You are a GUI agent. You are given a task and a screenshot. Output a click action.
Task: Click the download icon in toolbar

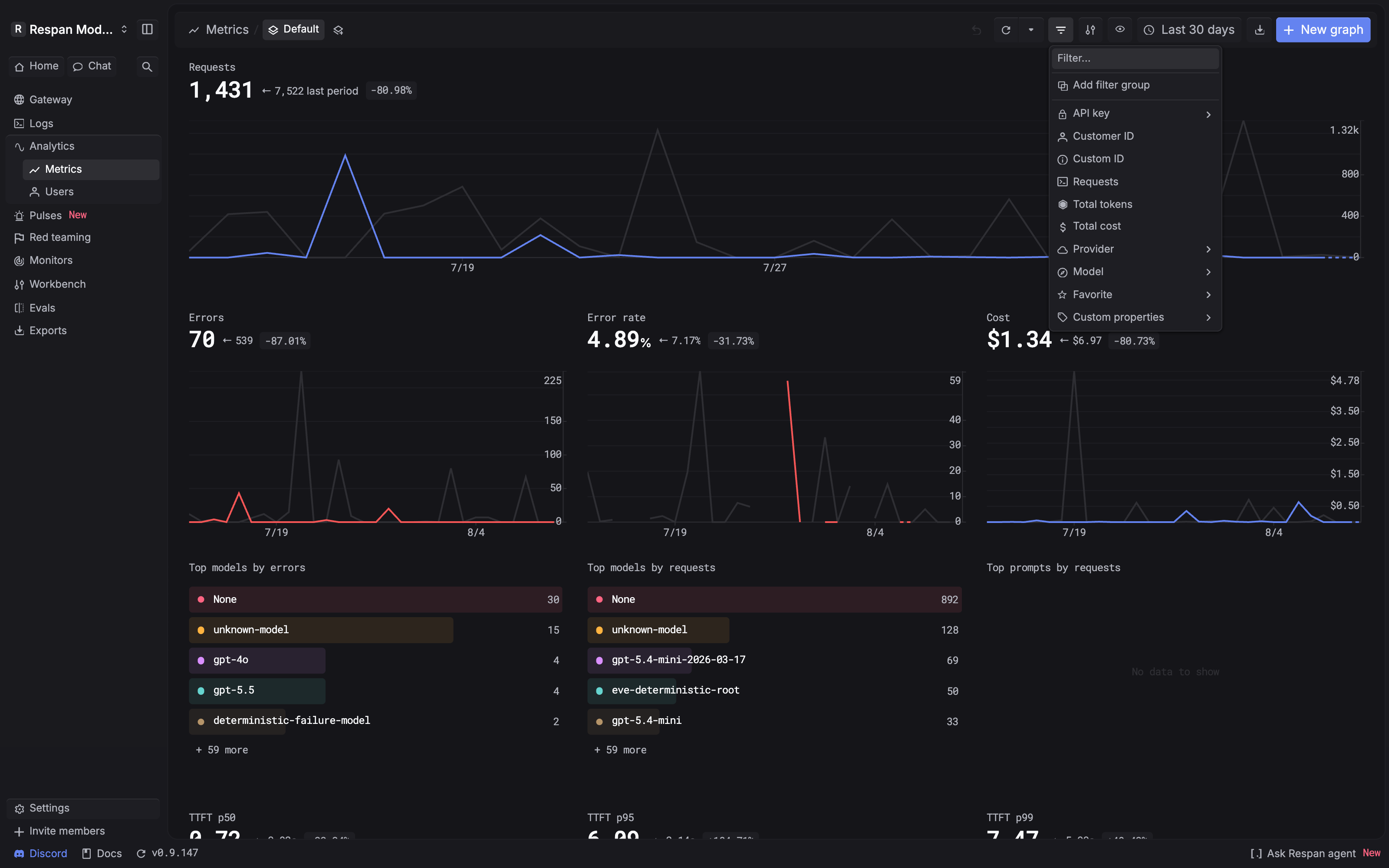(1259, 30)
